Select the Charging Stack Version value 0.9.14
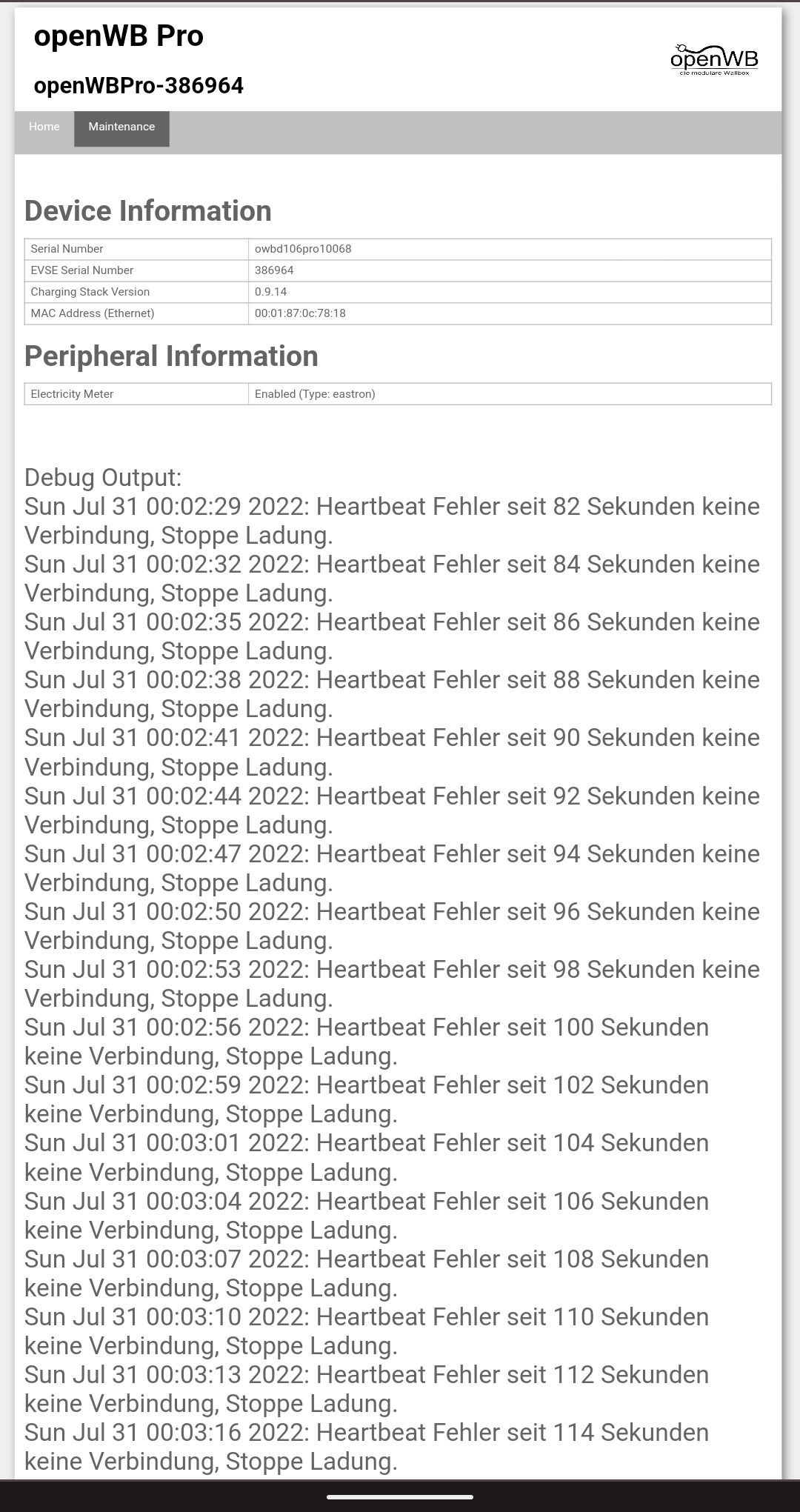The height and width of the screenshot is (1512, 800). [271, 292]
